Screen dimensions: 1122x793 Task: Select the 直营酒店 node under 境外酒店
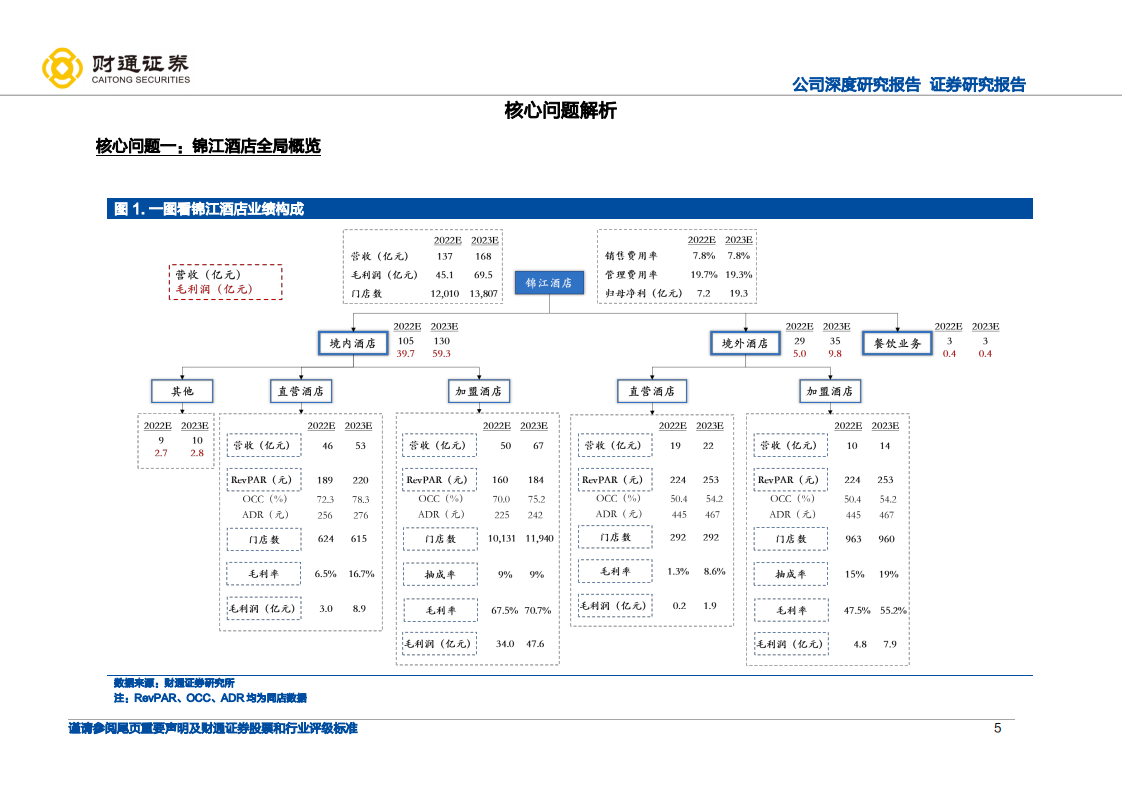coord(652,391)
